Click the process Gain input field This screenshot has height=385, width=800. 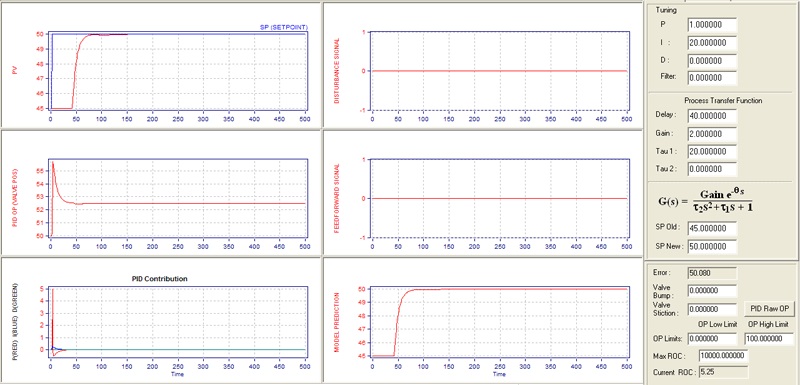pyautogui.click(x=712, y=134)
